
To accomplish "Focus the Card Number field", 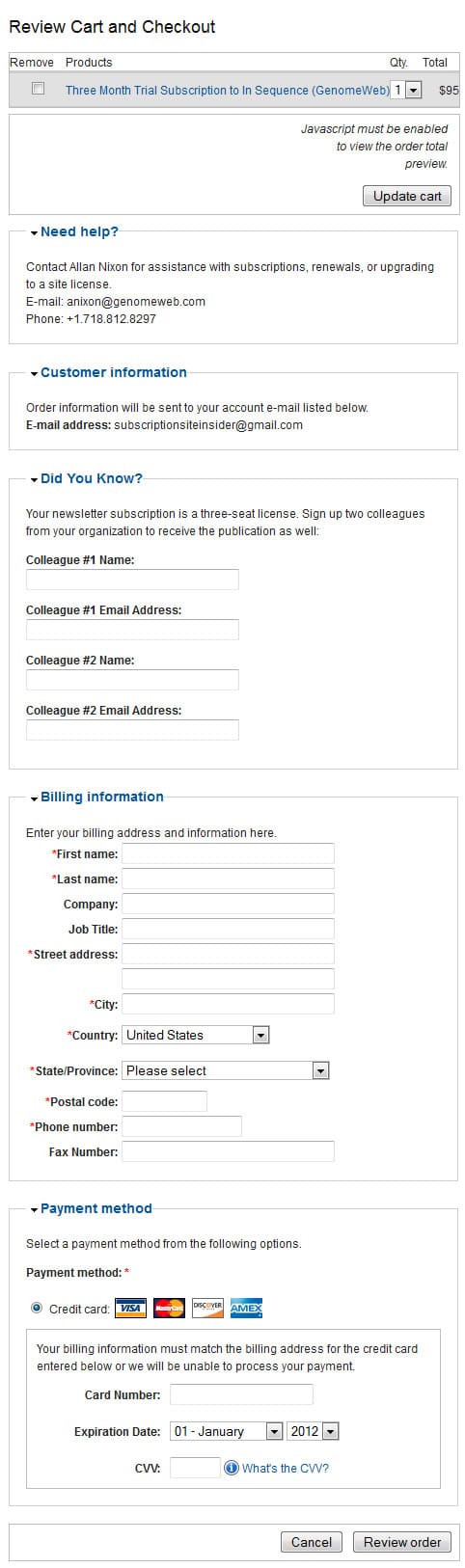I will point(241,1394).
